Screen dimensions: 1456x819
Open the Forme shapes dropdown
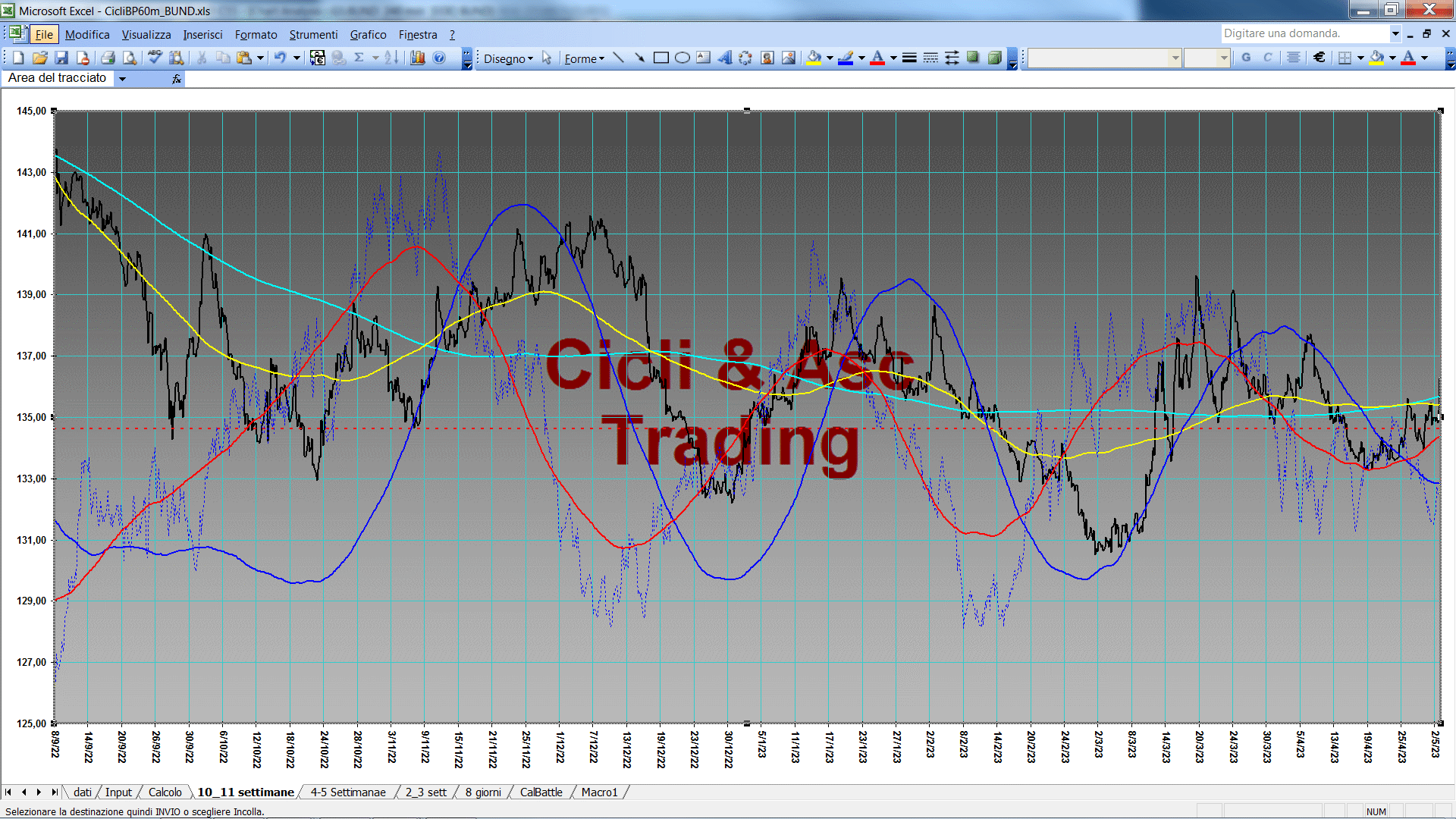tap(584, 58)
